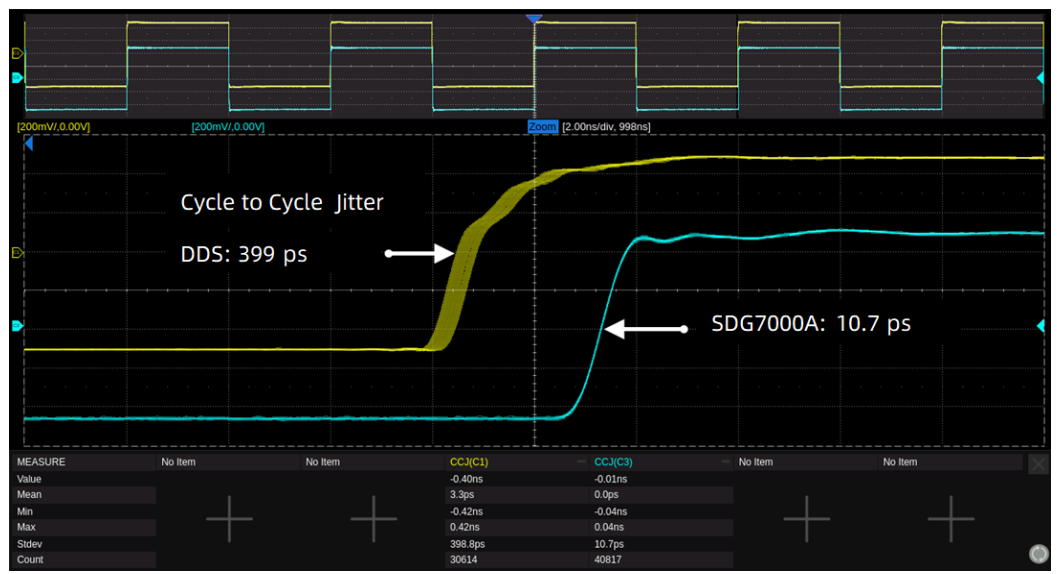Click the cyan trigger level arrow on right edge

[x=1041, y=326]
